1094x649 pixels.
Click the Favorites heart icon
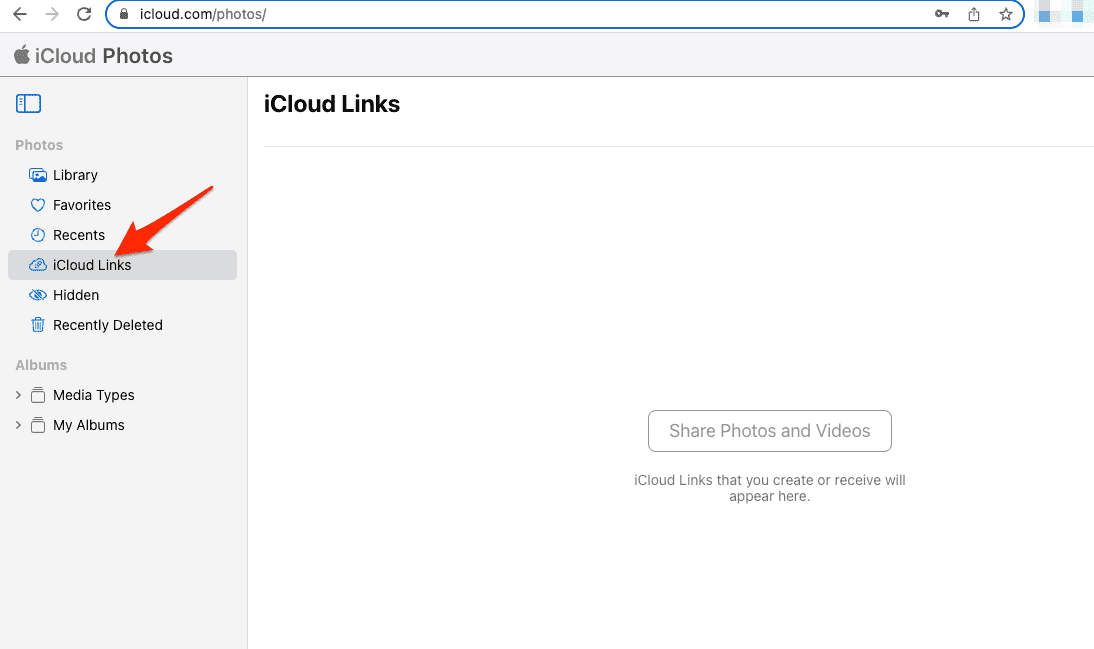pyautogui.click(x=38, y=205)
